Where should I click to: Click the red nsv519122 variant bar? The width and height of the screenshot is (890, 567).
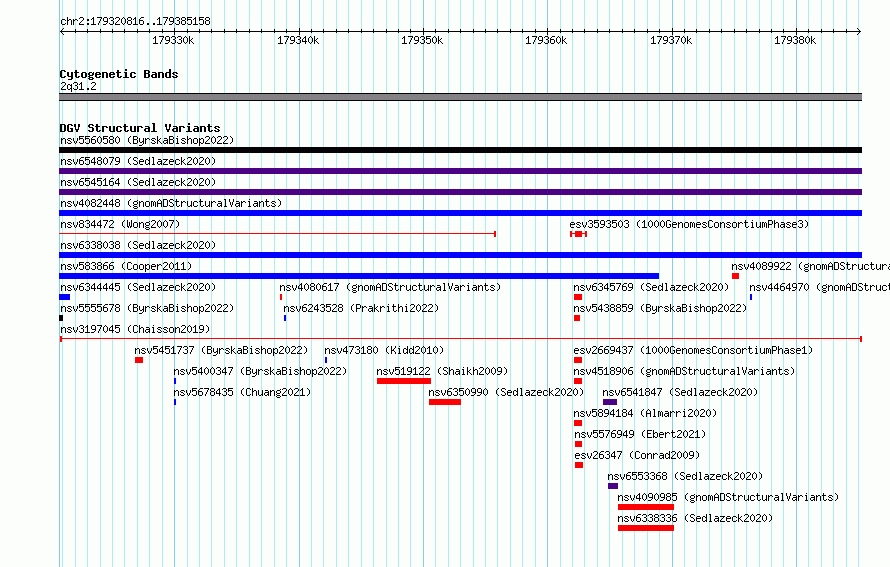click(404, 381)
